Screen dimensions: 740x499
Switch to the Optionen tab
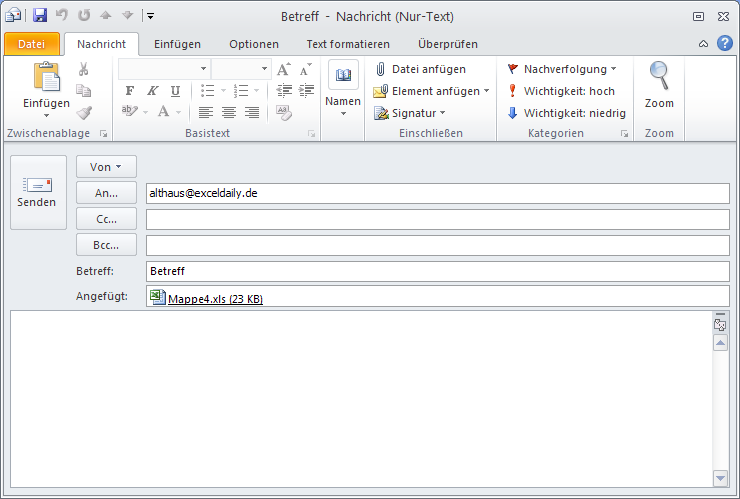point(254,44)
